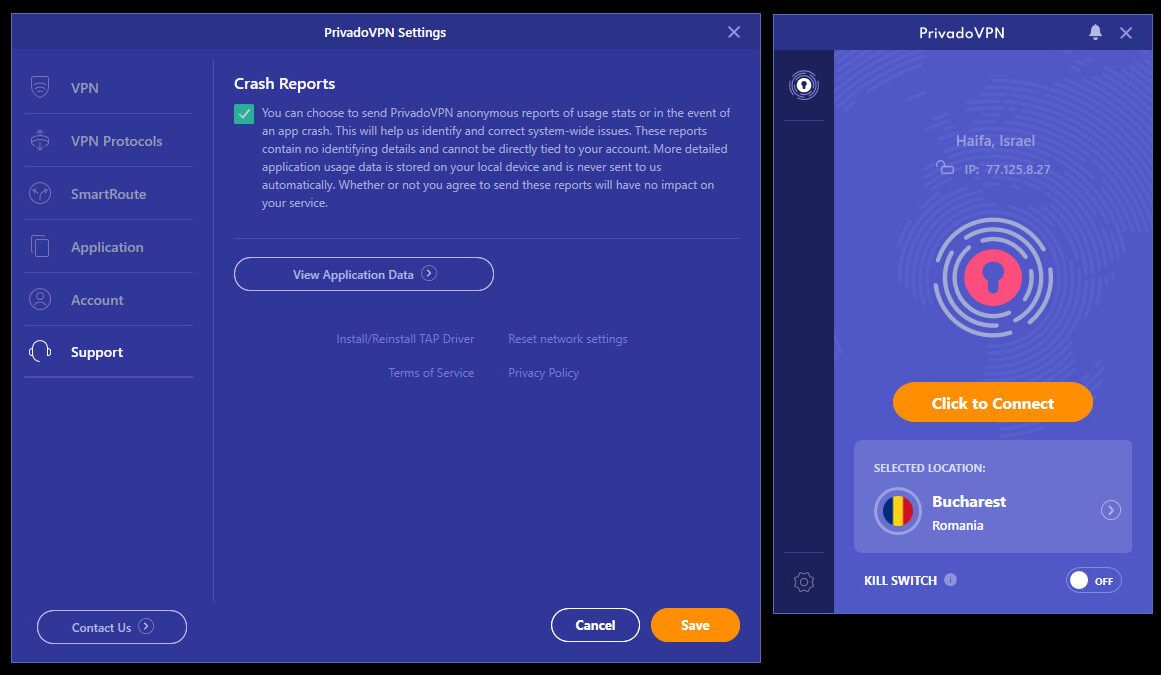Screen dimensions: 1161x675
Task: Enable the Kill Switch toggle
Action: [1093, 580]
